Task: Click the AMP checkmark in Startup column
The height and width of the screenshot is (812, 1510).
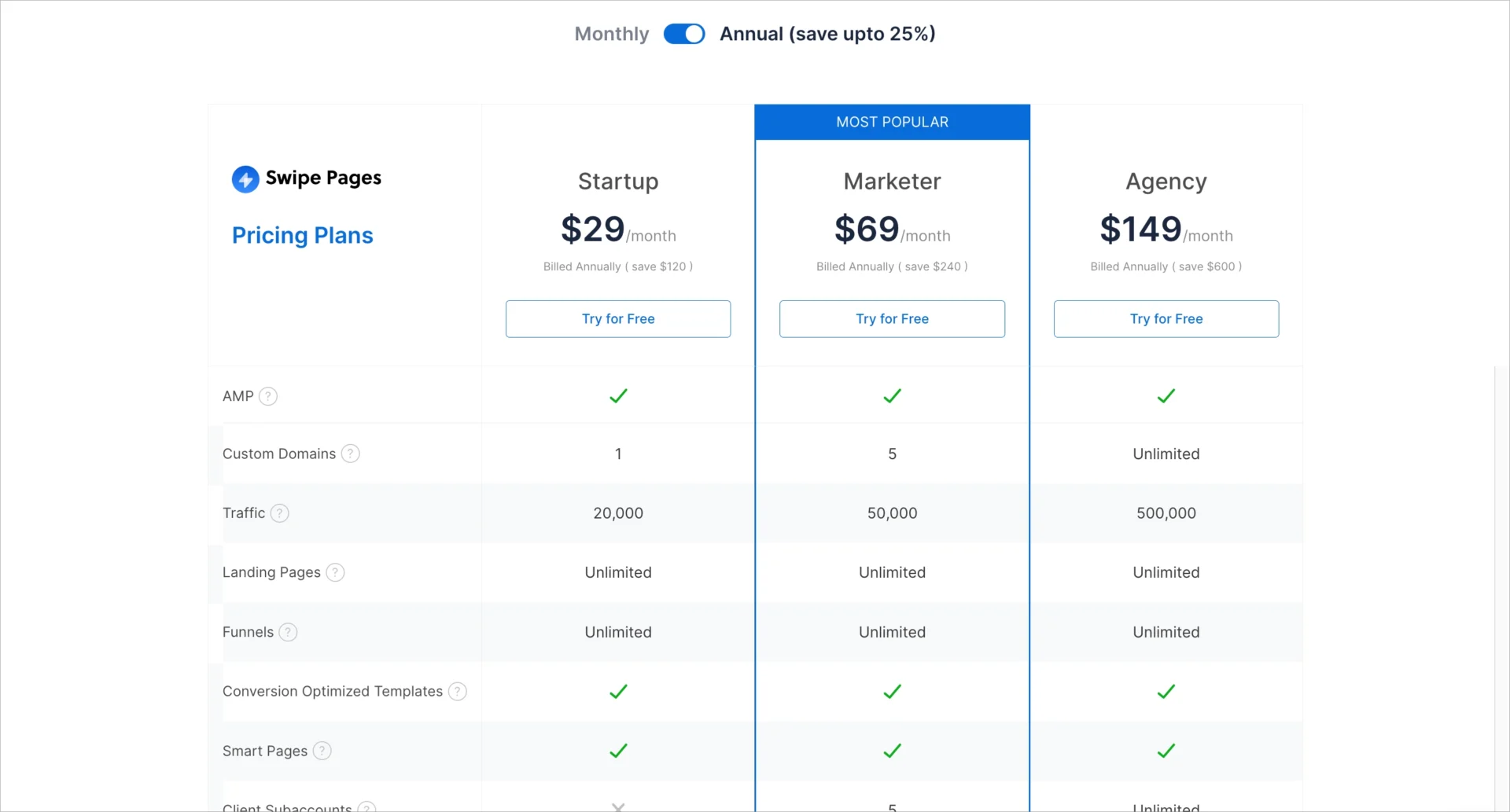Action: point(618,395)
